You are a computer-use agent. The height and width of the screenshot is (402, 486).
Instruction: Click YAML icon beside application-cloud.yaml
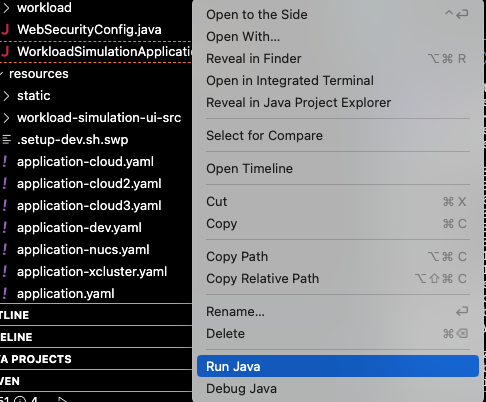[5, 162]
